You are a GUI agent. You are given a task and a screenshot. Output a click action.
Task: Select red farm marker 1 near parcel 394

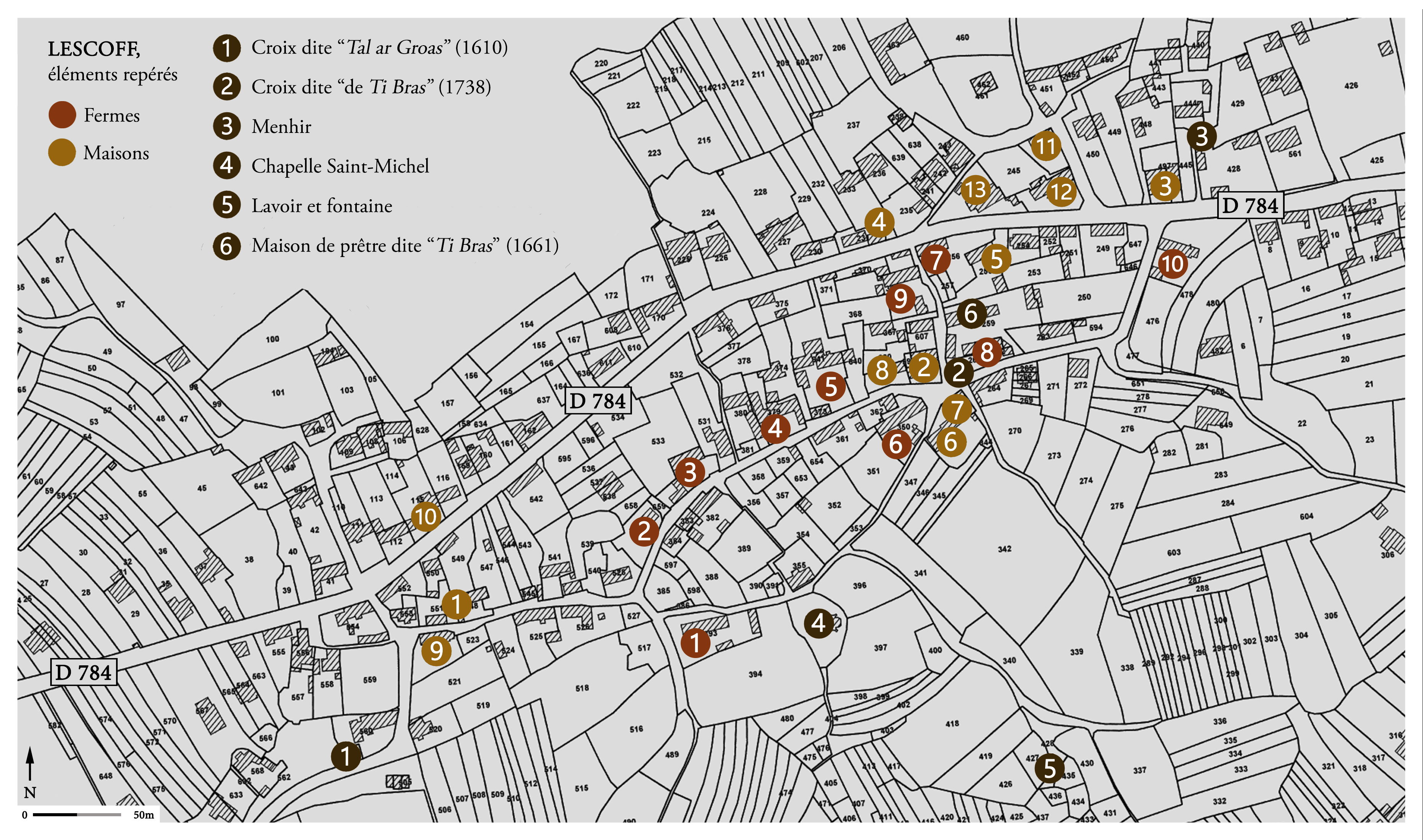click(x=695, y=643)
